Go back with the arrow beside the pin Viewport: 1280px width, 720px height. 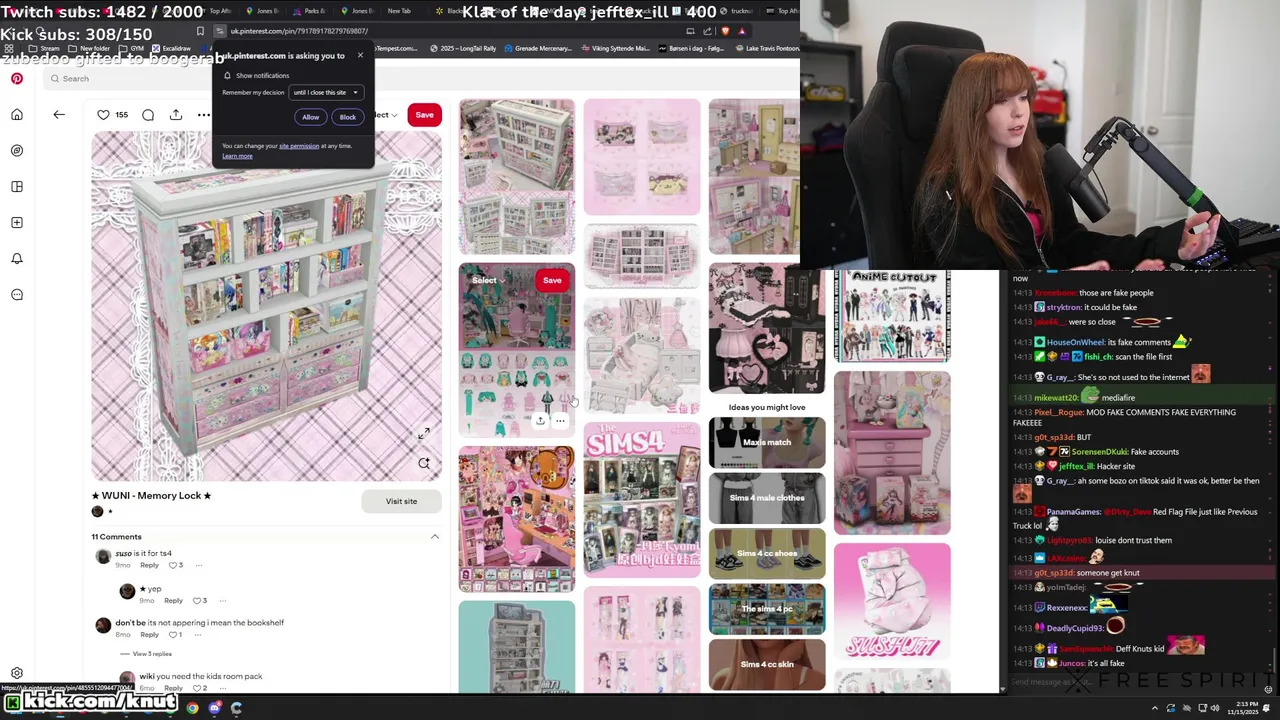pos(59,115)
